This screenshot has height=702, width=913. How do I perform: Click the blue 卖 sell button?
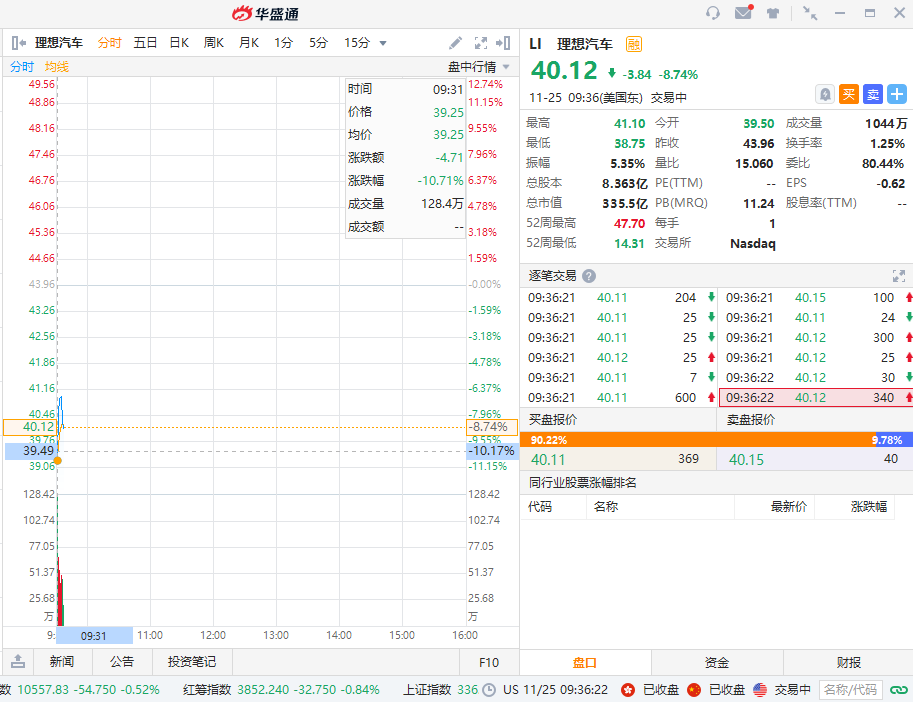tap(872, 94)
